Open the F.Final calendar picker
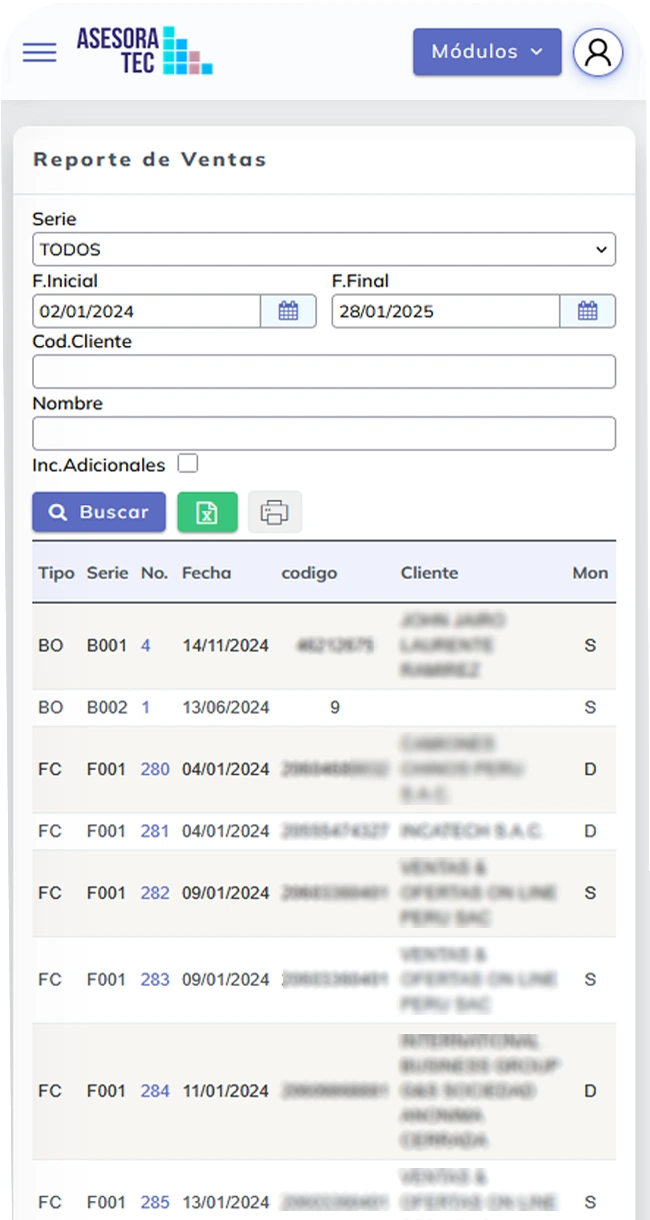 tap(587, 311)
